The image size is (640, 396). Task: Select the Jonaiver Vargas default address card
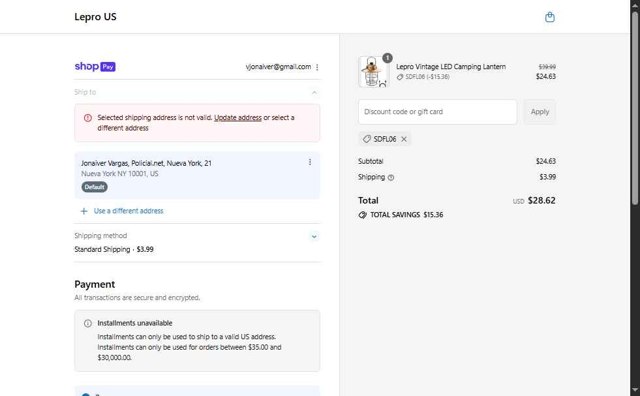coord(197,175)
